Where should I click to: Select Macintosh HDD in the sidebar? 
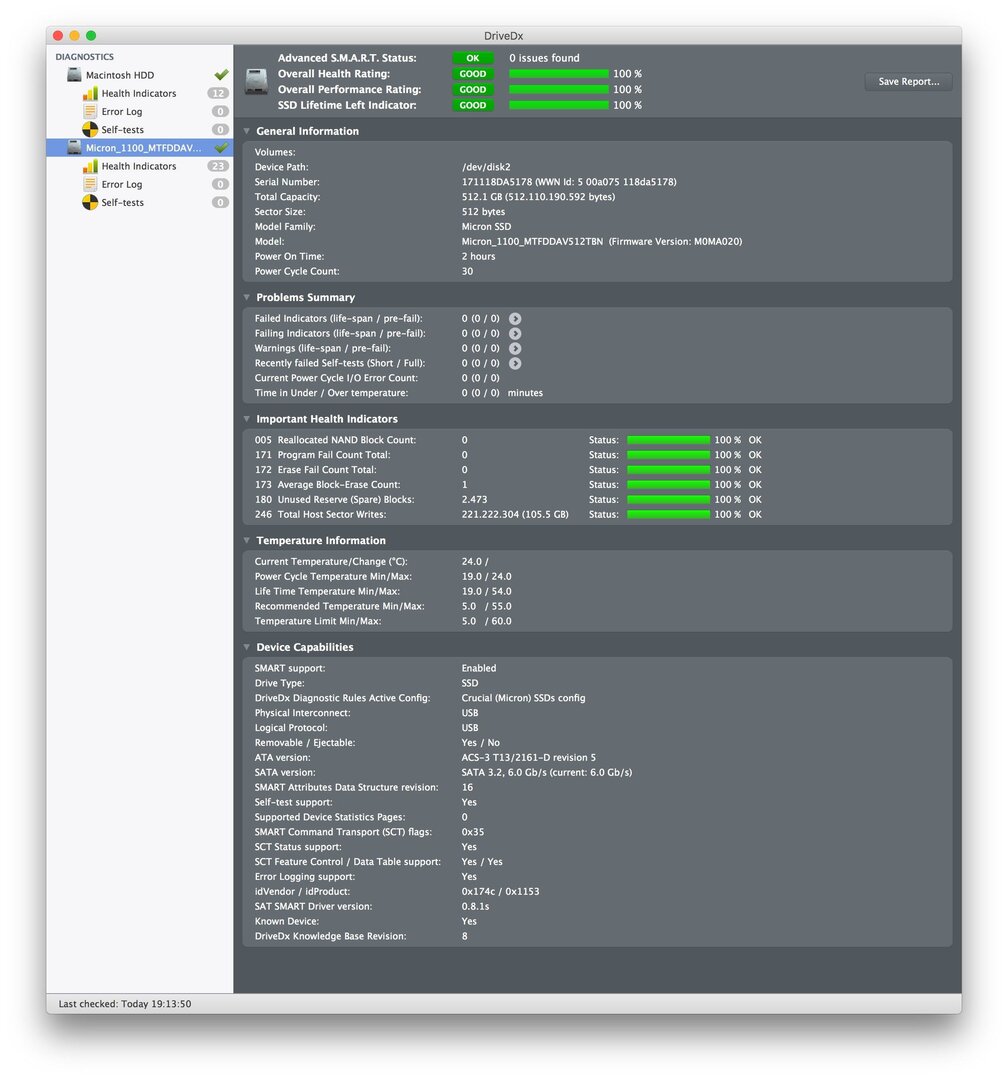140,74
